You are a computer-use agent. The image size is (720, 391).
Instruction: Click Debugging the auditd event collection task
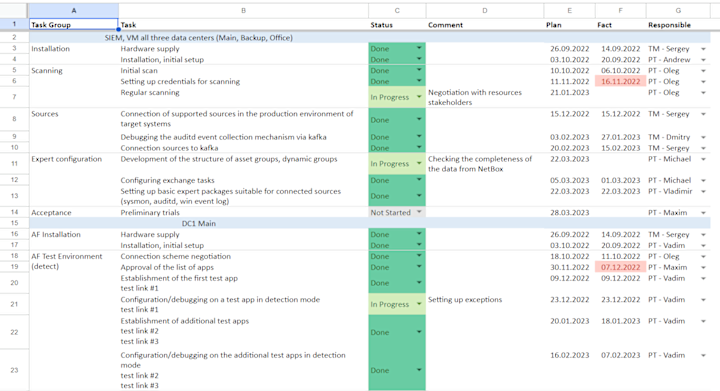223,137
